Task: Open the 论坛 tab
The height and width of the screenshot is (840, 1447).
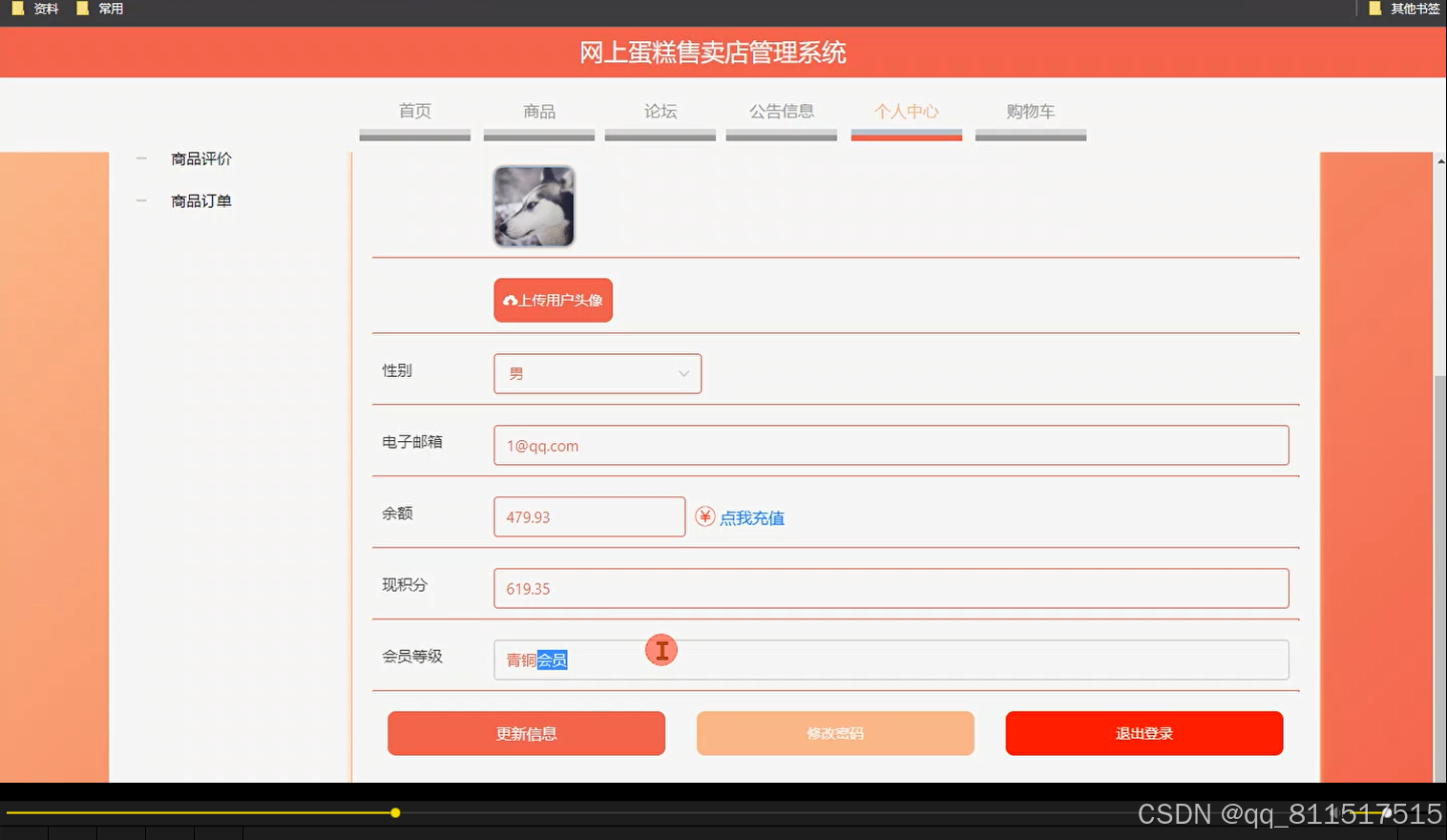Action: 660,111
